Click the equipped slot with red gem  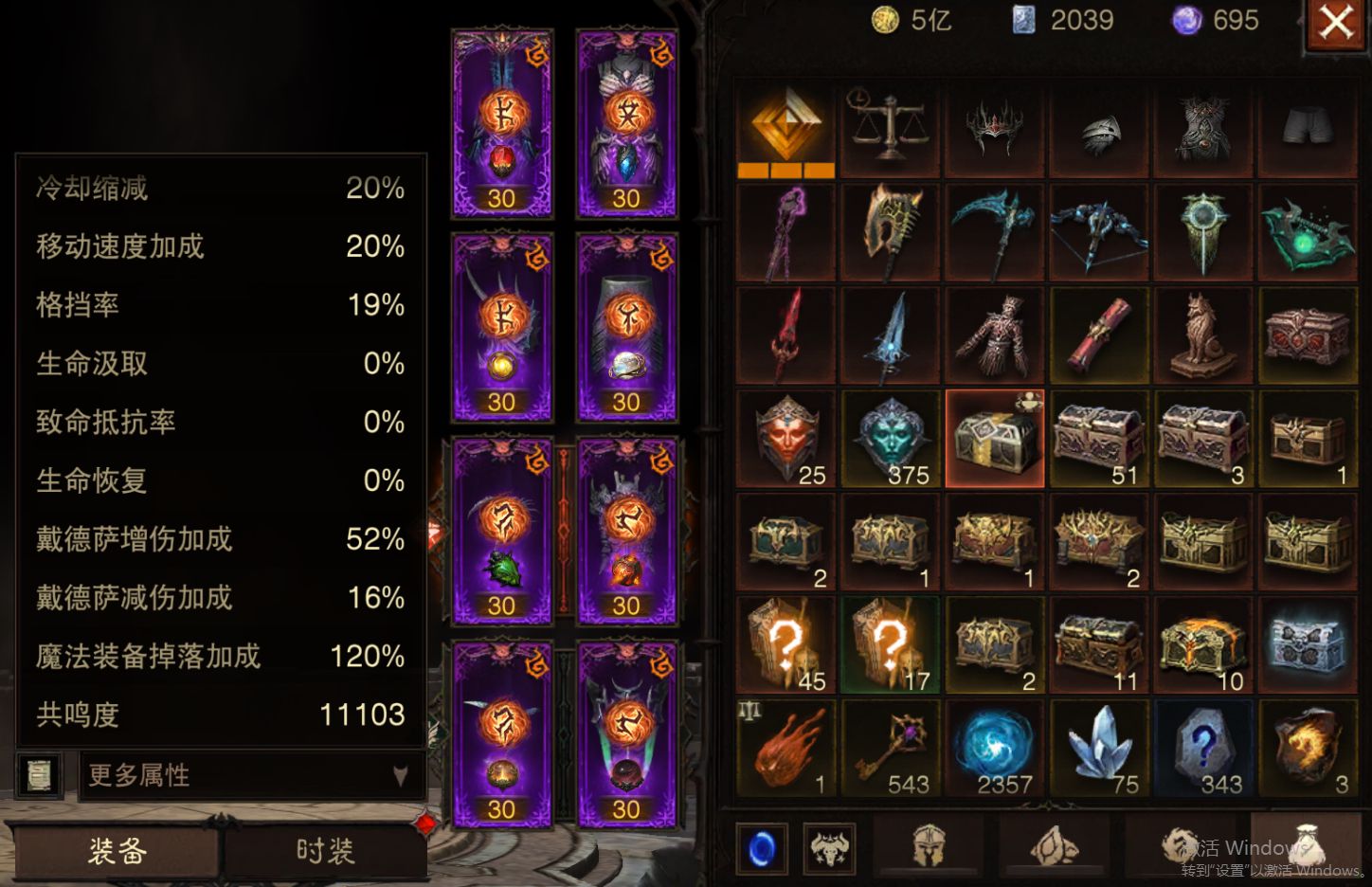[x=502, y=124]
